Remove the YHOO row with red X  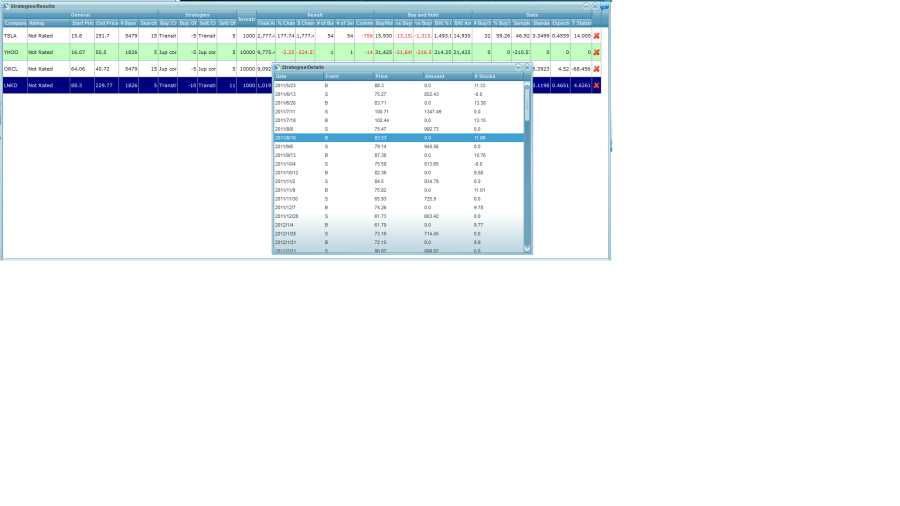click(597, 52)
